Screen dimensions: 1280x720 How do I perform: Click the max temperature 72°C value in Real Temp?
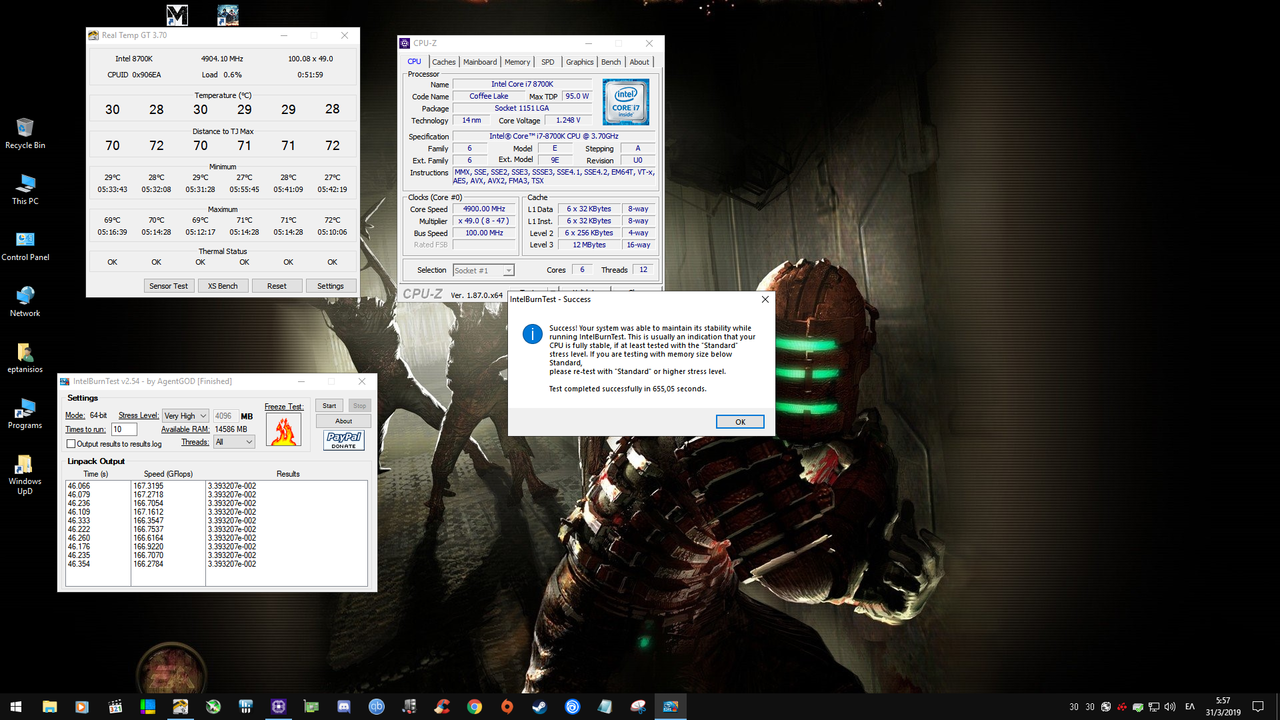(332, 220)
